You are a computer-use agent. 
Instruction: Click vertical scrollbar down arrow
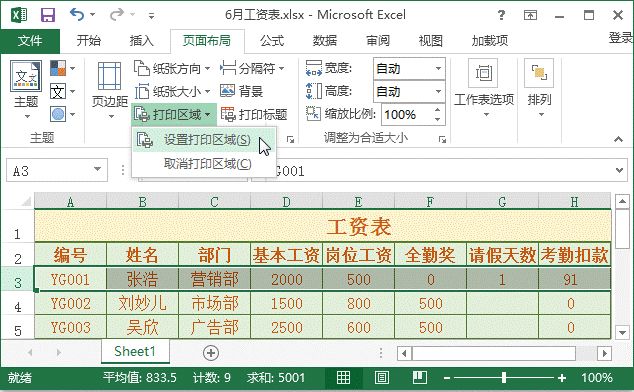[622, 333]
